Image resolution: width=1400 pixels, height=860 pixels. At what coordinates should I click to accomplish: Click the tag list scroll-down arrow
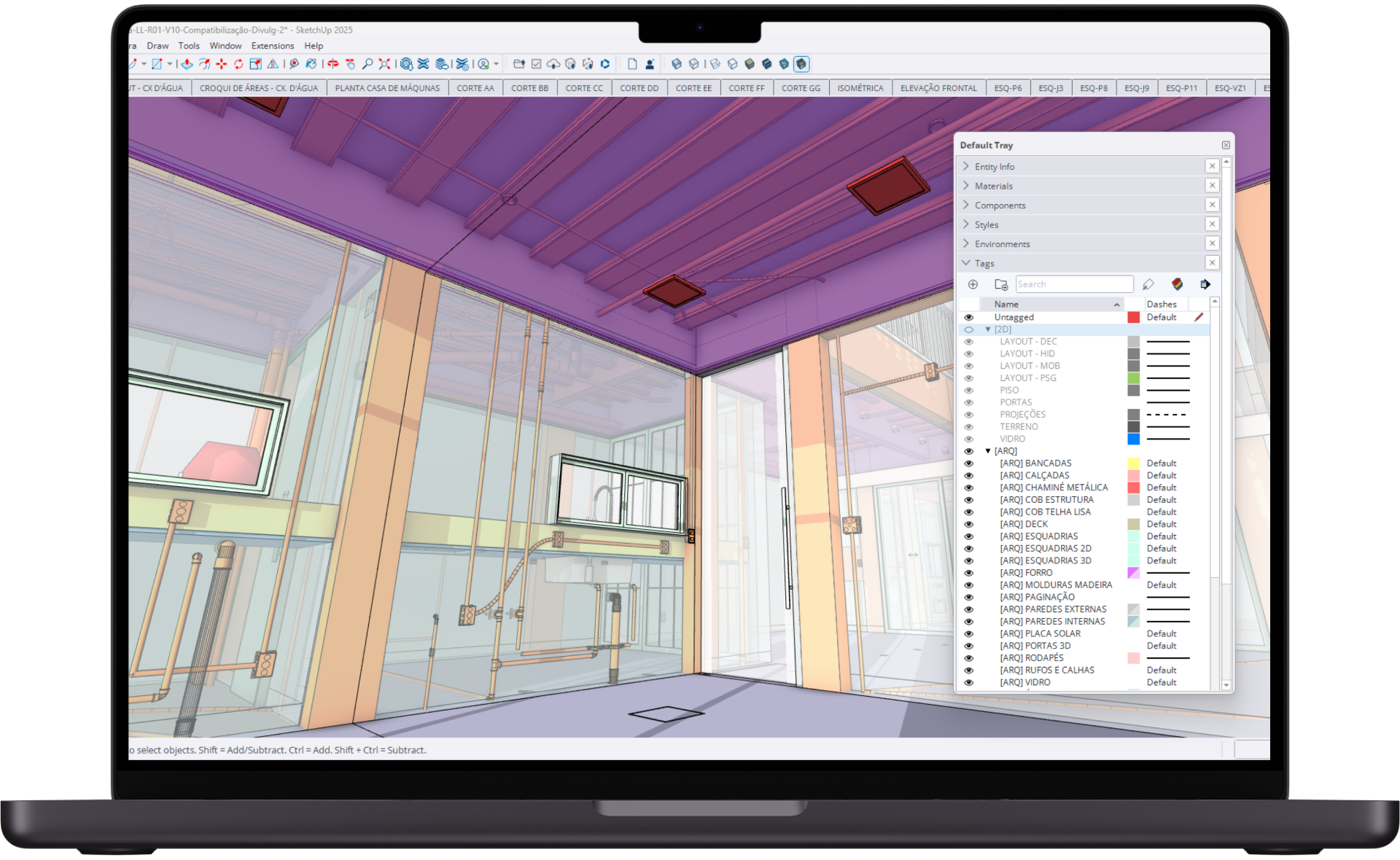click(x=1226, y=685)
